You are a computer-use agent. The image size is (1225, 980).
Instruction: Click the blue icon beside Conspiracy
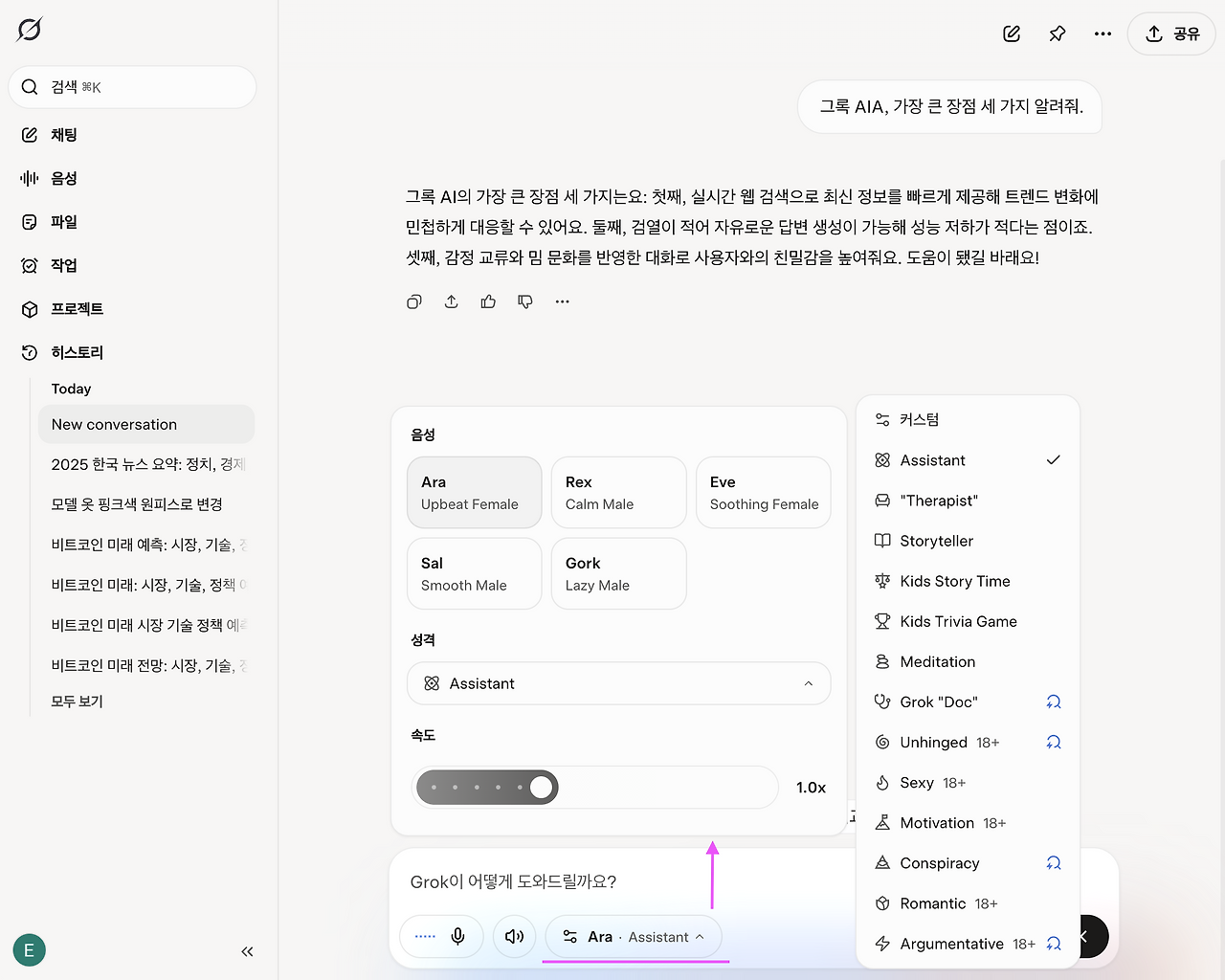[1054, 863]
